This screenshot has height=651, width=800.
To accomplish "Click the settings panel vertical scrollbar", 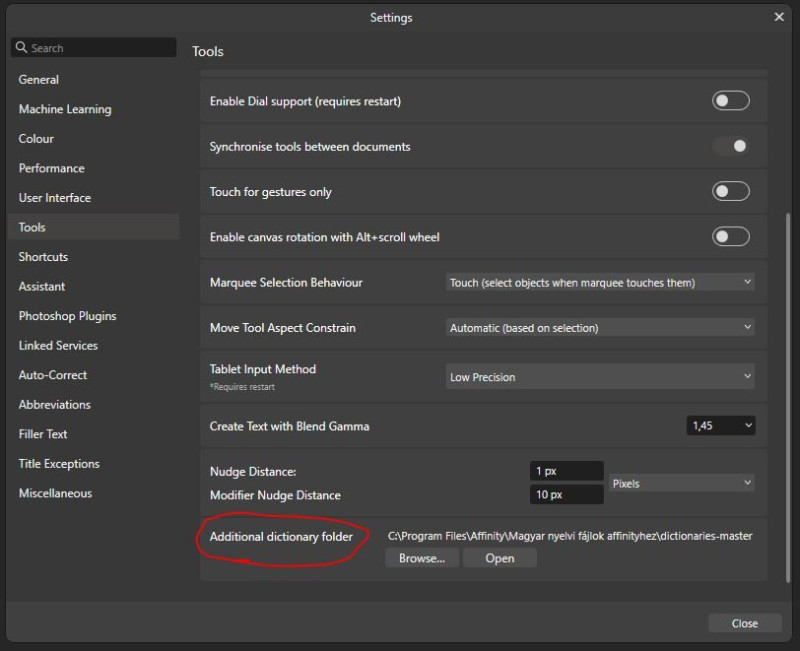I will click(x=788, y=398).
